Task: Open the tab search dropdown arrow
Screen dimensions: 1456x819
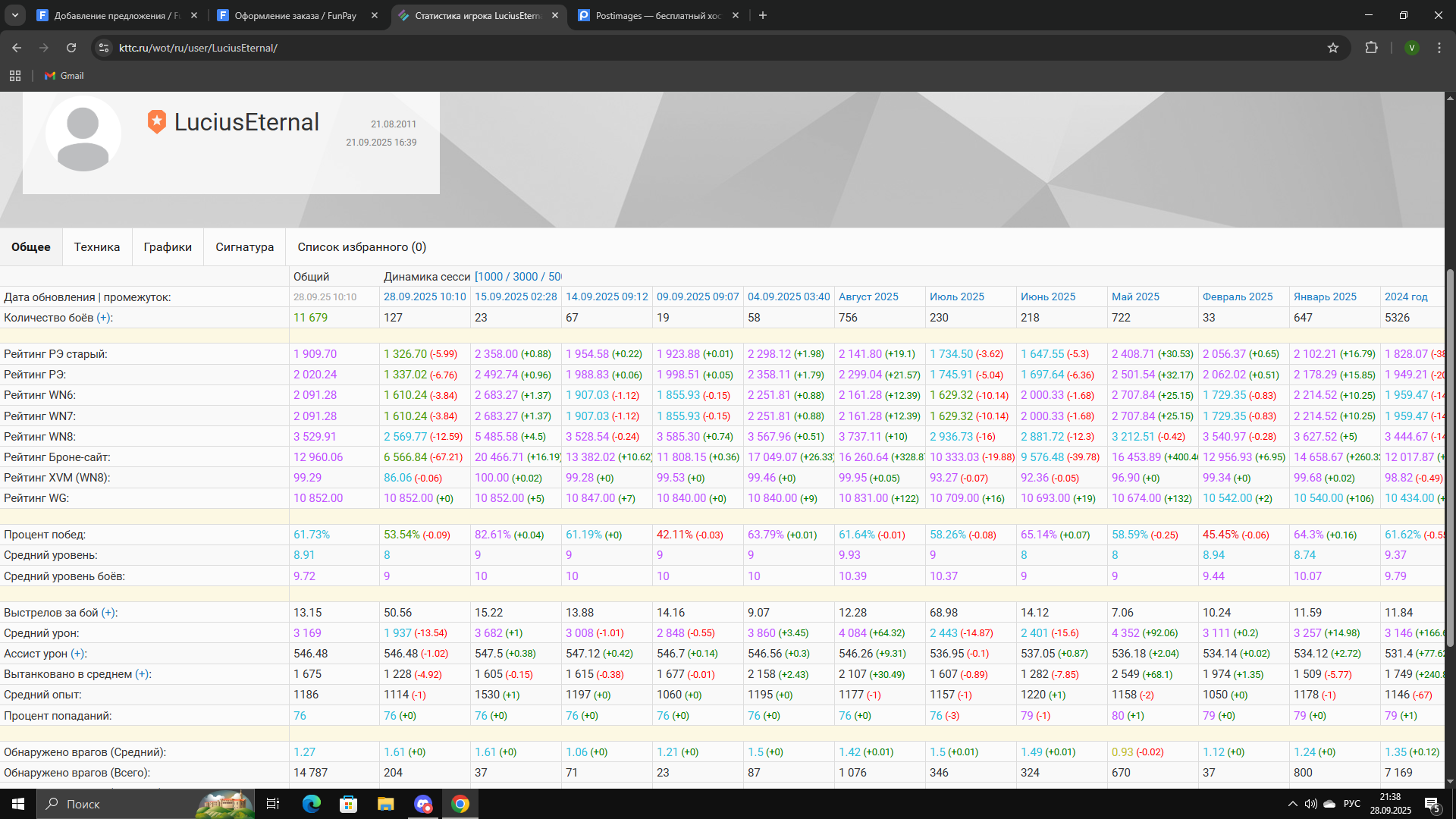Action: coord(14,15)
